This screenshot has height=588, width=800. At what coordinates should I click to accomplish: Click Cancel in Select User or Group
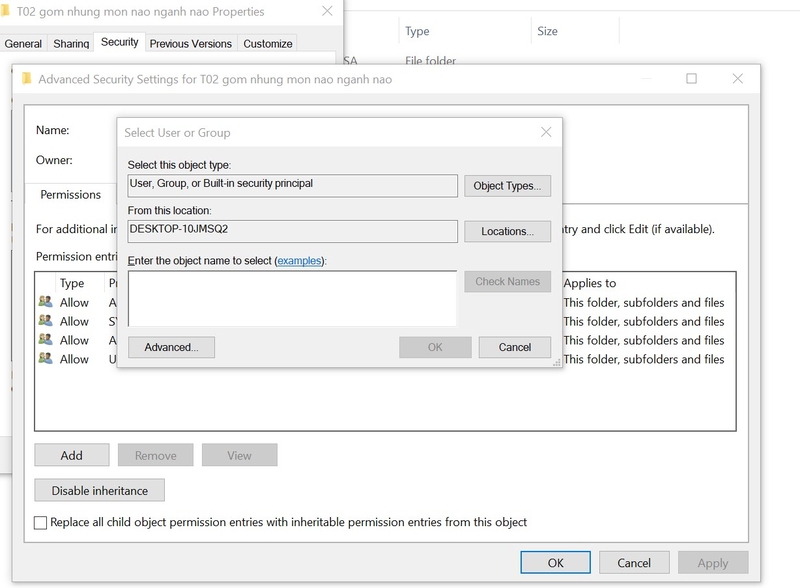(x=514, y=347)
